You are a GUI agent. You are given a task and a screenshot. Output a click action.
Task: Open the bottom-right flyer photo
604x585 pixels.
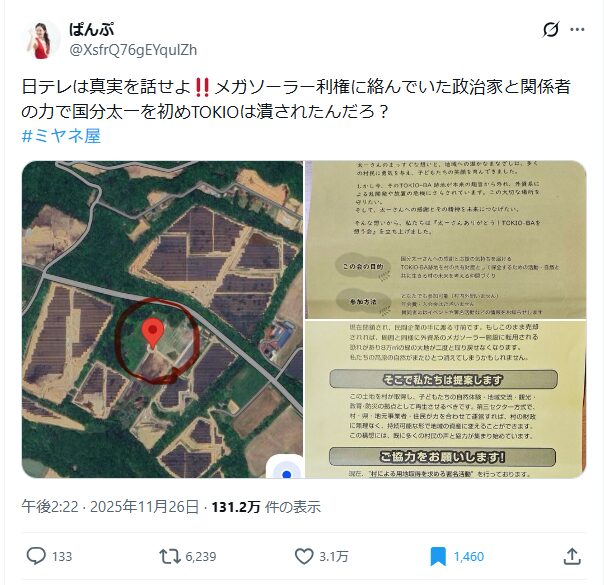446,399
